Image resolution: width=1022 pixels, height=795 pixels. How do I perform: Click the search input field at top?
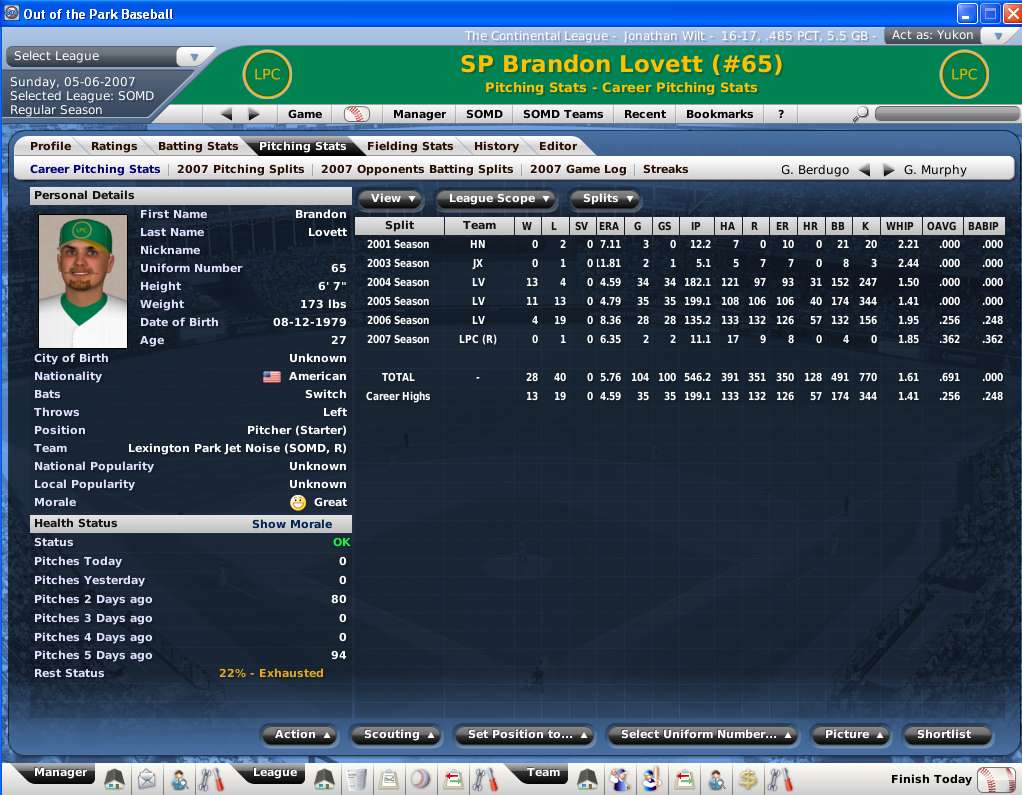pos(946,114)
